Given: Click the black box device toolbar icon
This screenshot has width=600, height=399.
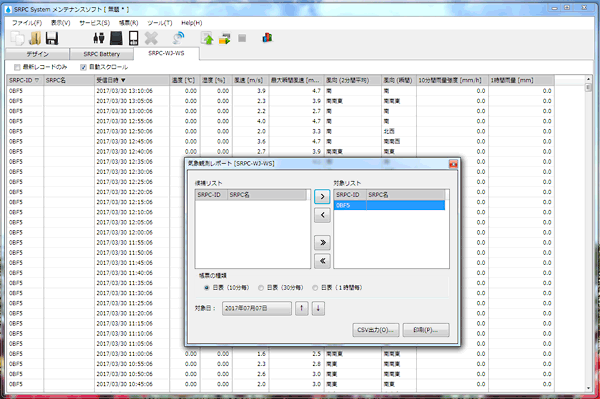Looking at the screenshot, I should click(116, 38).
